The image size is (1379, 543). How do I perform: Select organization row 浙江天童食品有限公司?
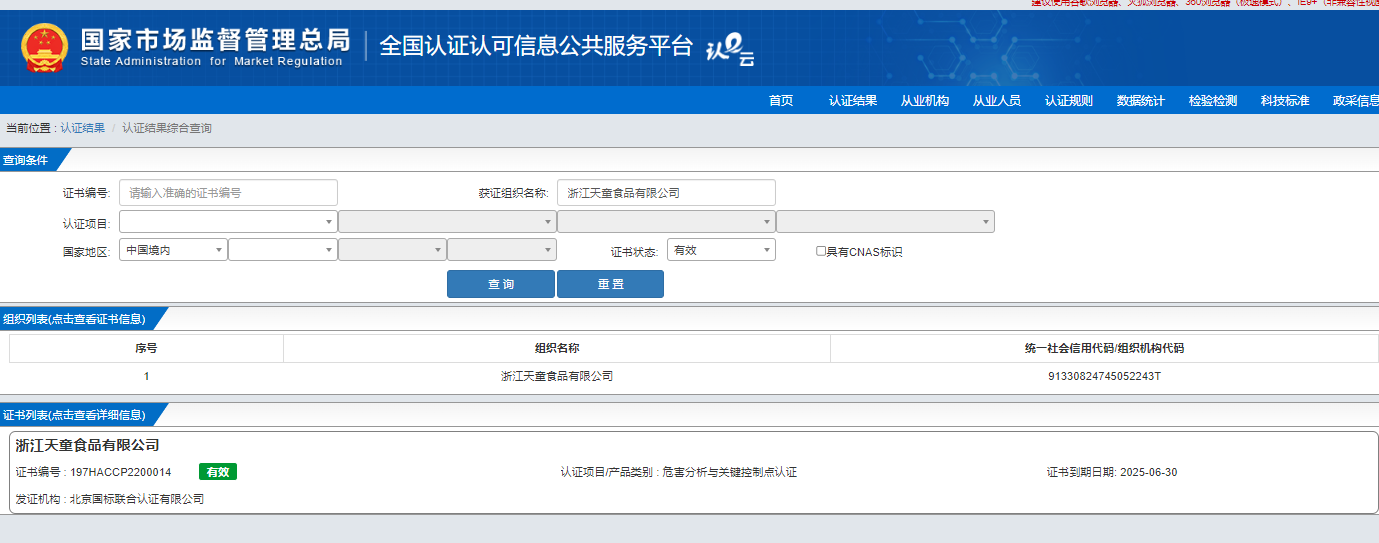tap(557, 376)
